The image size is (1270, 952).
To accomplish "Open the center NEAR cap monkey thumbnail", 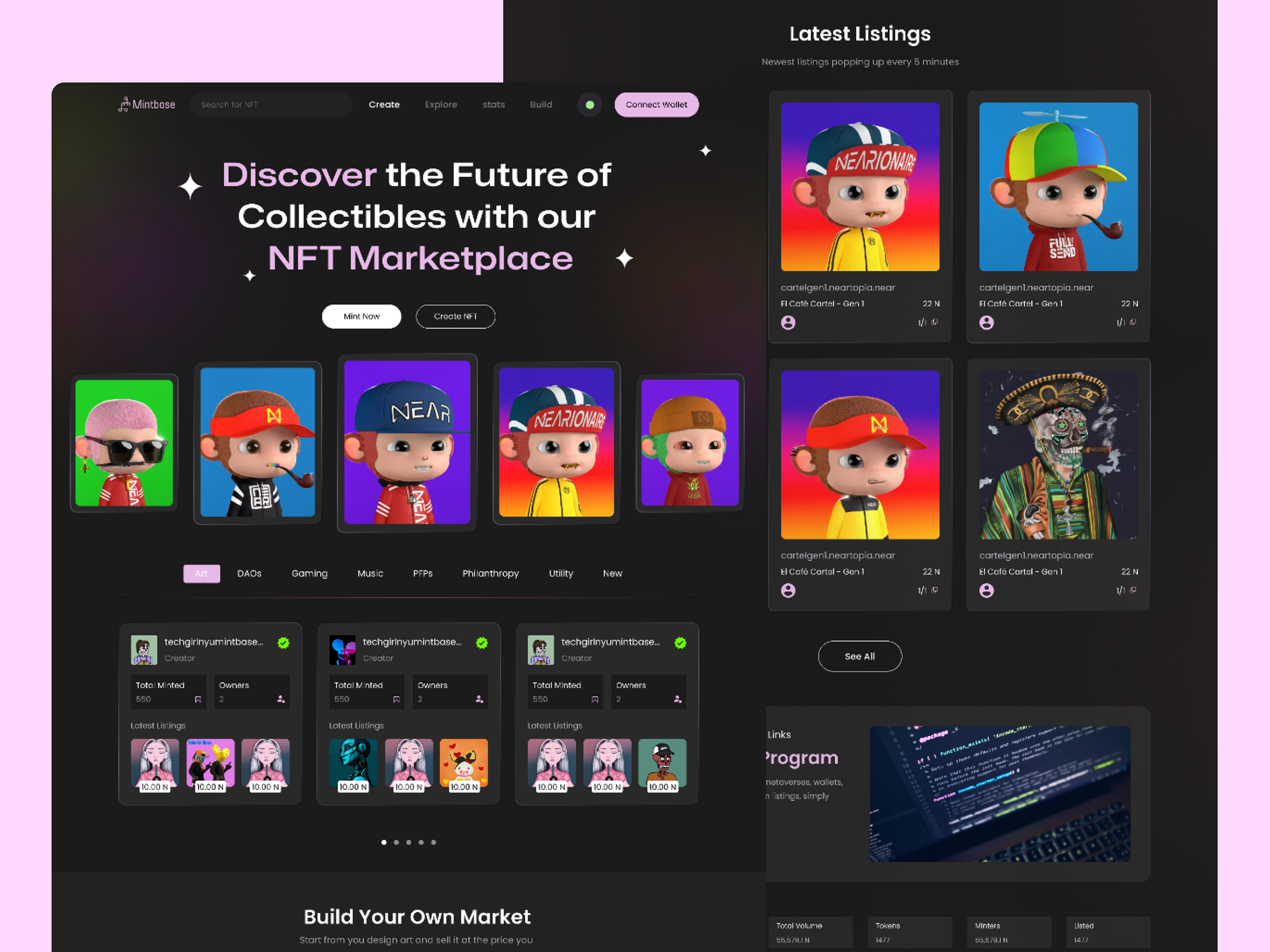I will [406, 442].
